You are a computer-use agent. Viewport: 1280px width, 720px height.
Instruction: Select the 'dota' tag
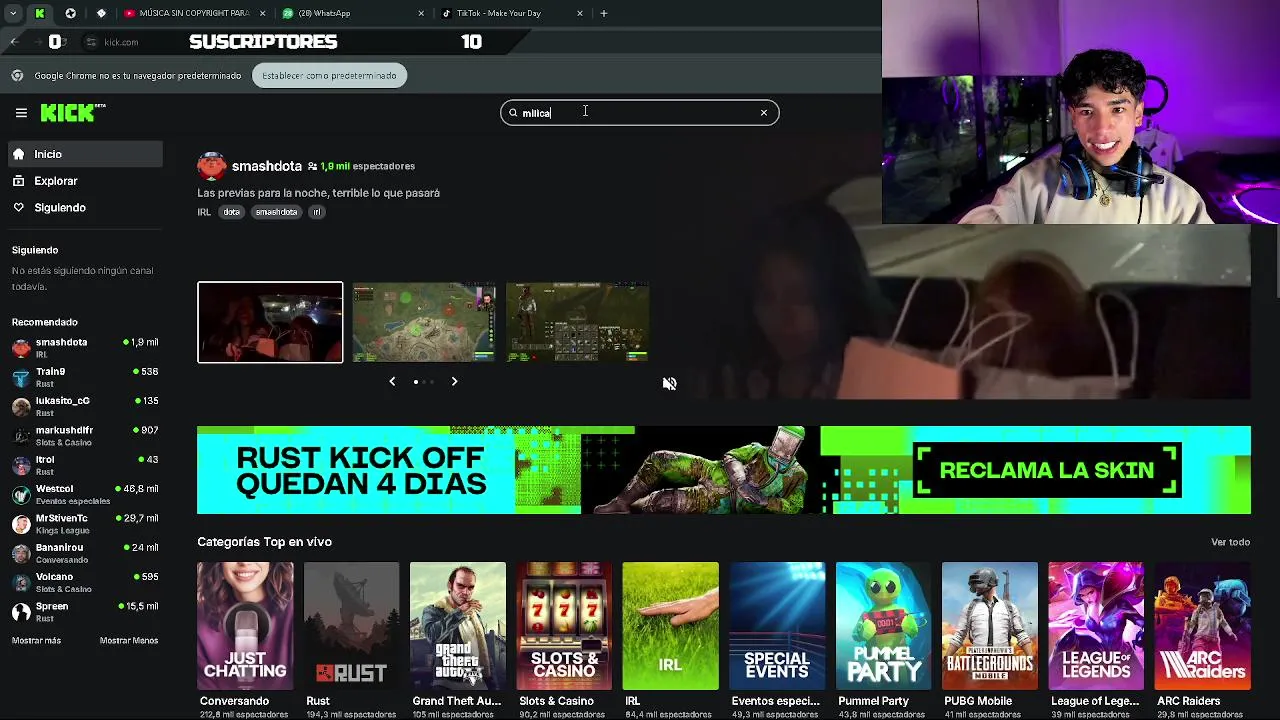pos(232,212)
